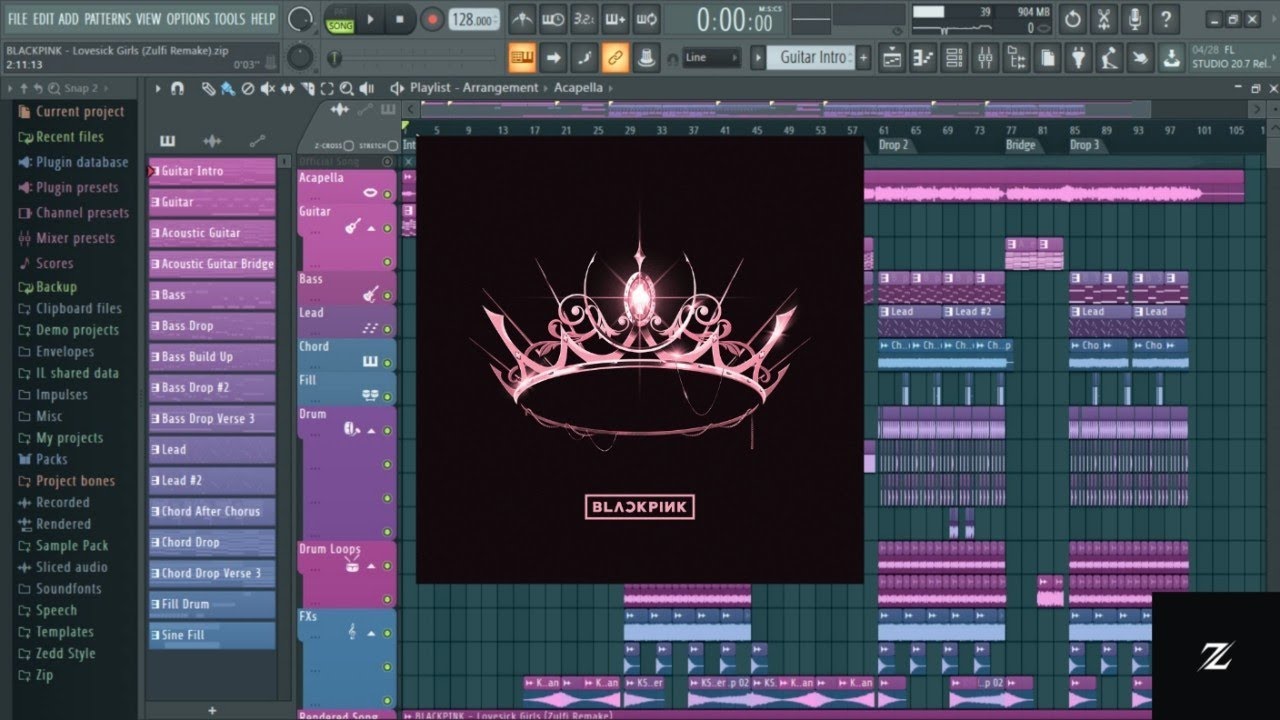
Task: Select the playlist Zoom magnifier tool
Action: click(348, 88)
